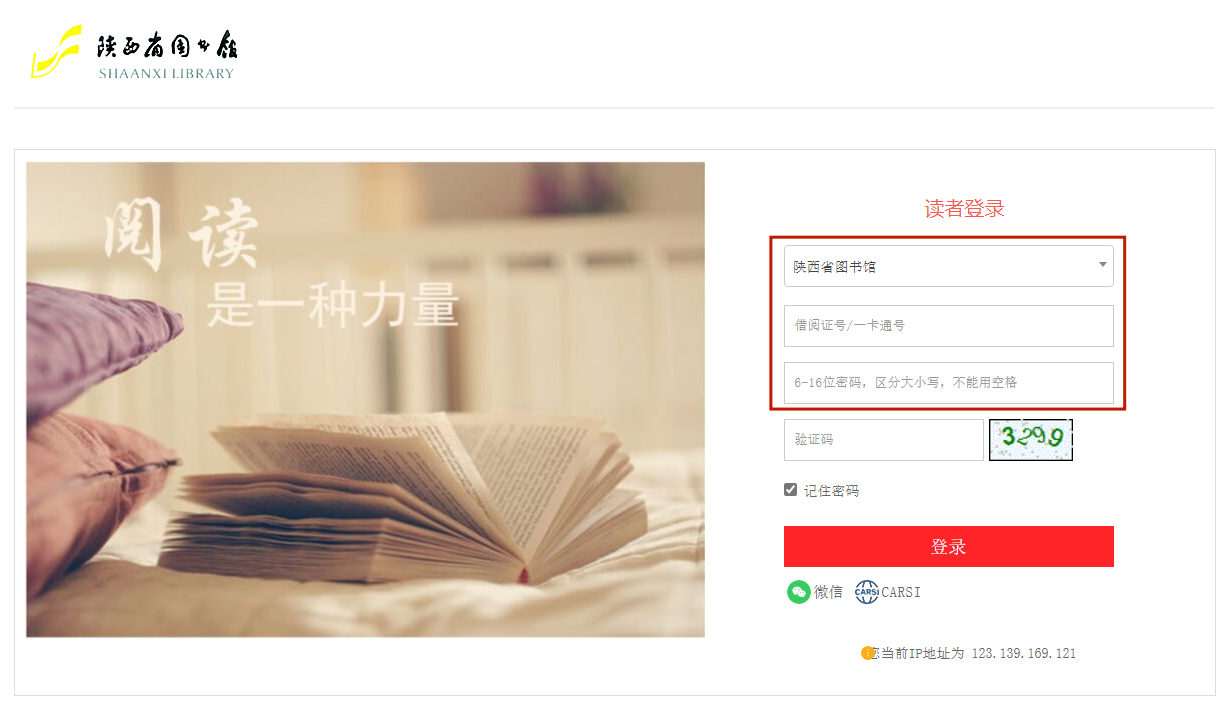1225x705 pixels.
Task: Log in via the green WeChat icon
Action: point(798,592)
